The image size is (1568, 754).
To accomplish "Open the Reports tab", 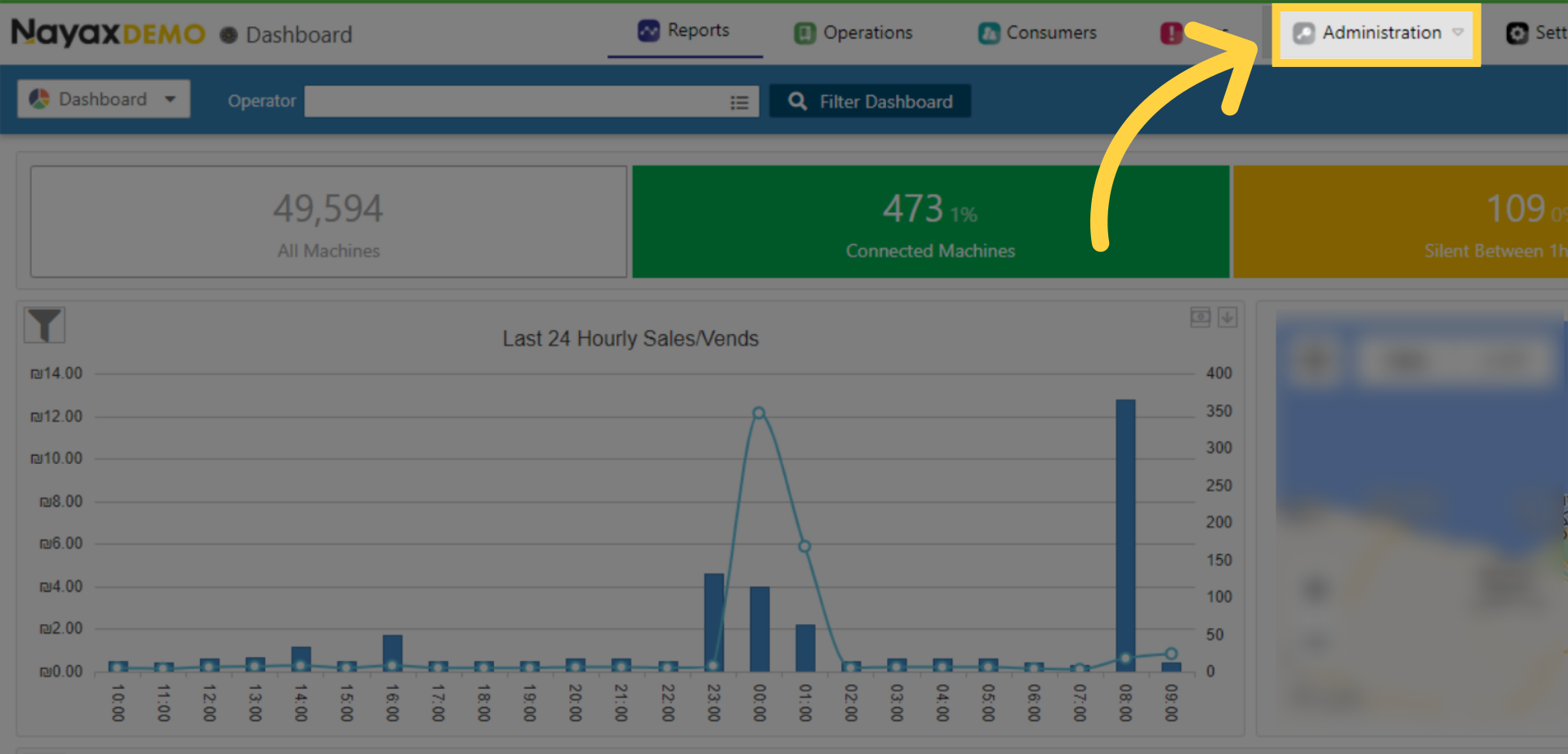I will (684, 31).
